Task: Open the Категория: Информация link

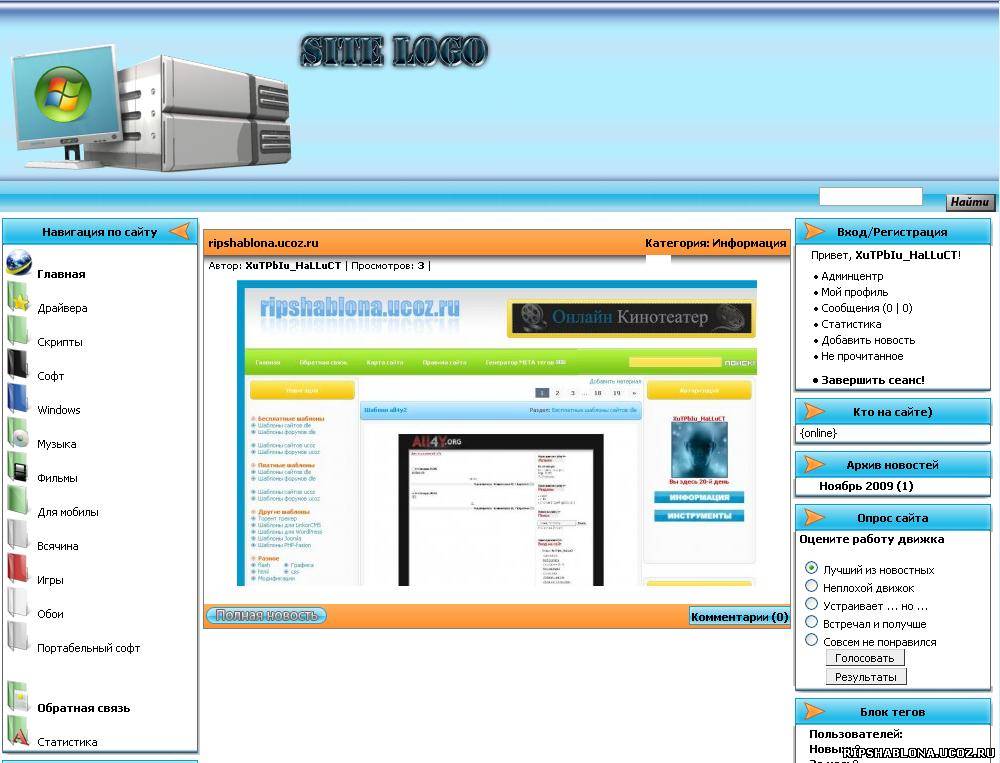Action: tap(716, 243)
